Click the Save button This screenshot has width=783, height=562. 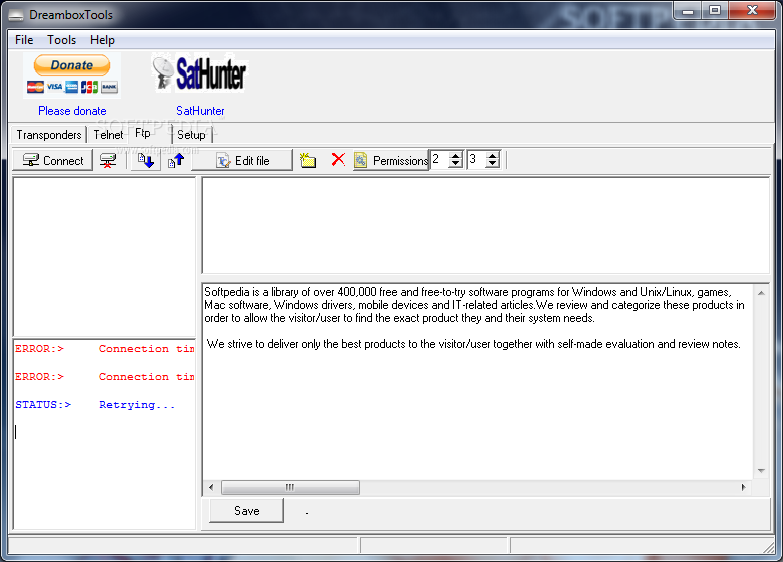pyautogui.click(x=247, y=511)
